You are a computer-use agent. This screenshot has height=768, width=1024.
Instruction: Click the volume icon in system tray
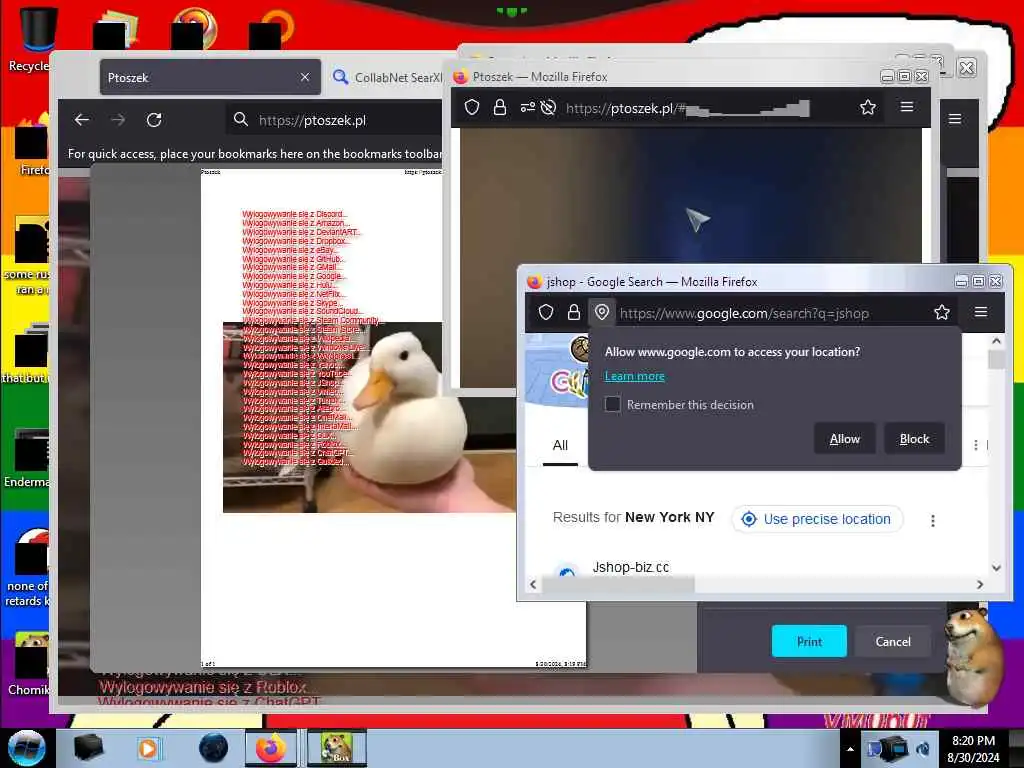point(923,749)
